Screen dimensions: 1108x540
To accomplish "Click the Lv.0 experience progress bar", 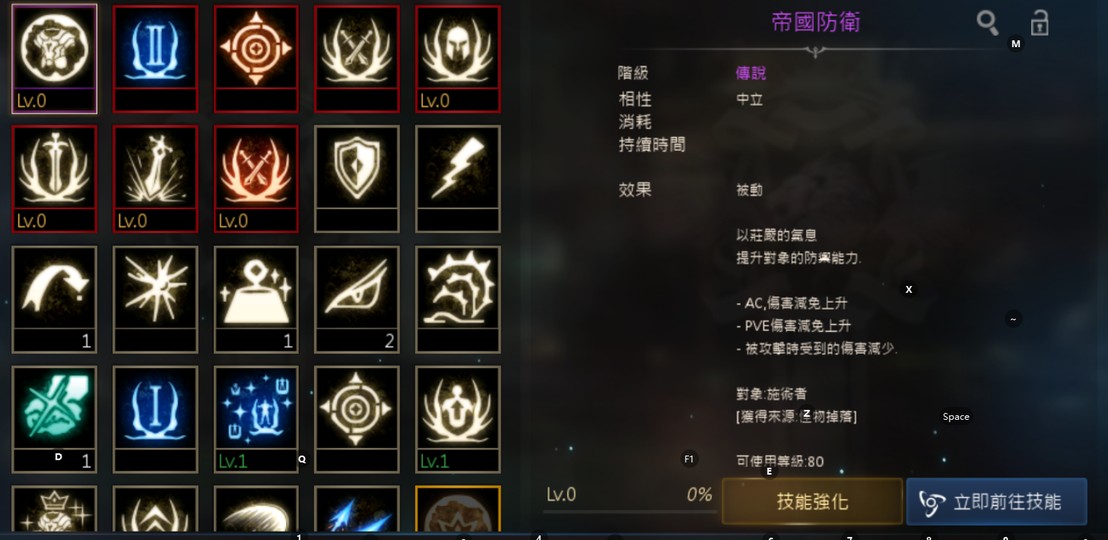I will click(629, 511).
